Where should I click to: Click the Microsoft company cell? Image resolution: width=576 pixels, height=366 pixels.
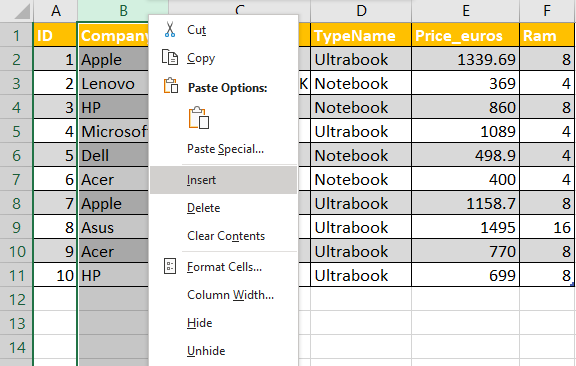[x=114, y=131]
